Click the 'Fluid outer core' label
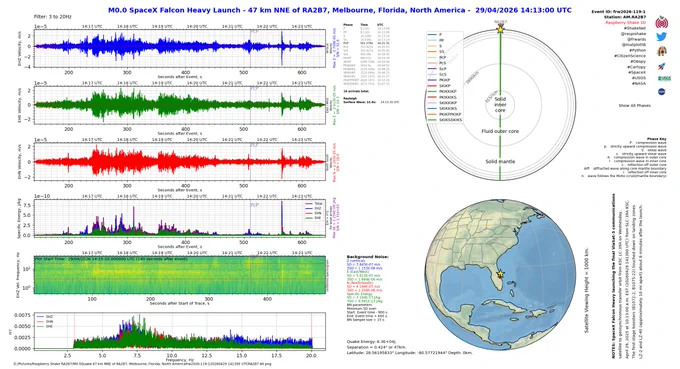The image size is (680, 369). [500, 131]
